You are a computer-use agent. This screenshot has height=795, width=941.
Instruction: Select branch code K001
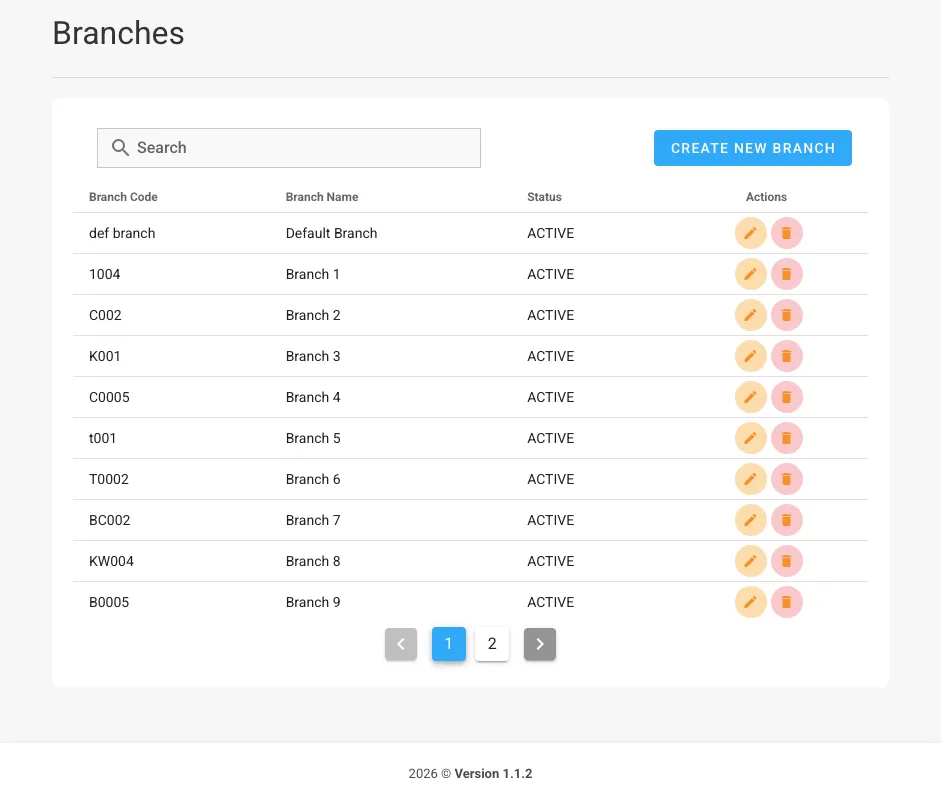104,356
